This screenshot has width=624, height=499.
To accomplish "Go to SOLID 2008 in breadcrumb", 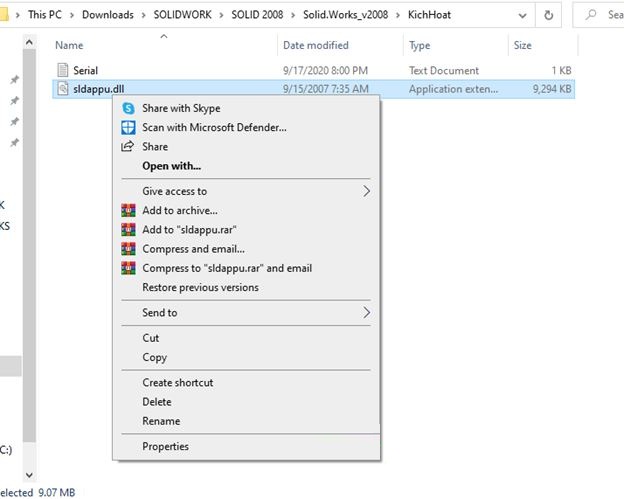I will coord(257,15).
